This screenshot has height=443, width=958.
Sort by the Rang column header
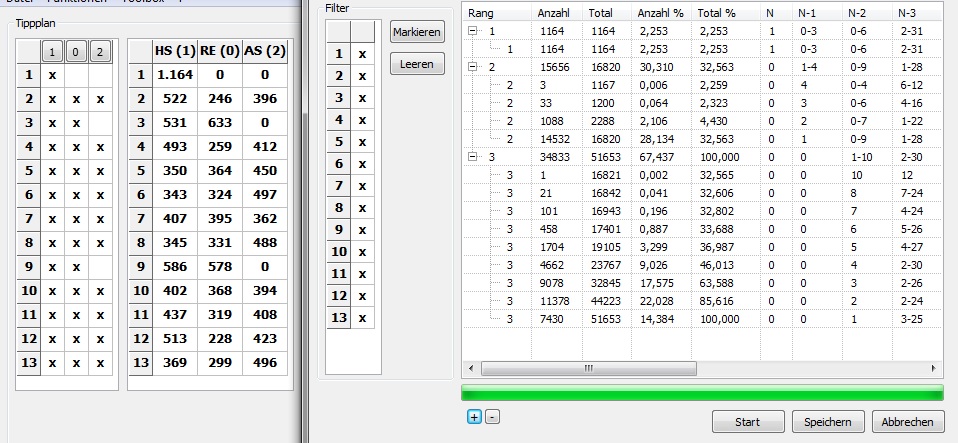click(497, 13)
